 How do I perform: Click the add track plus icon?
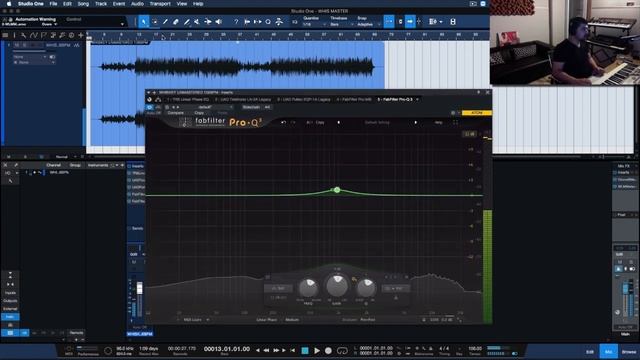tap(80, 36)
